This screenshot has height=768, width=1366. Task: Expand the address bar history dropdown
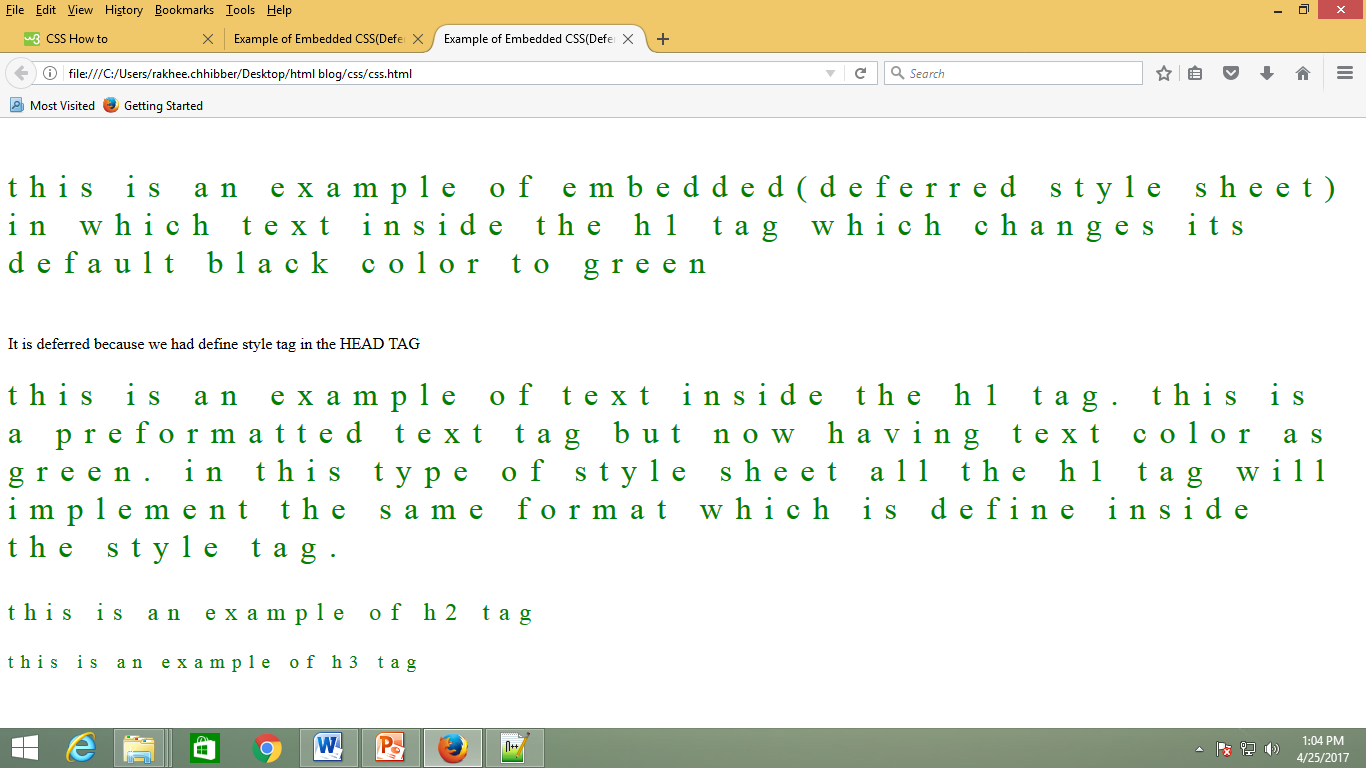pyautogui.click(x=830, y=72)
